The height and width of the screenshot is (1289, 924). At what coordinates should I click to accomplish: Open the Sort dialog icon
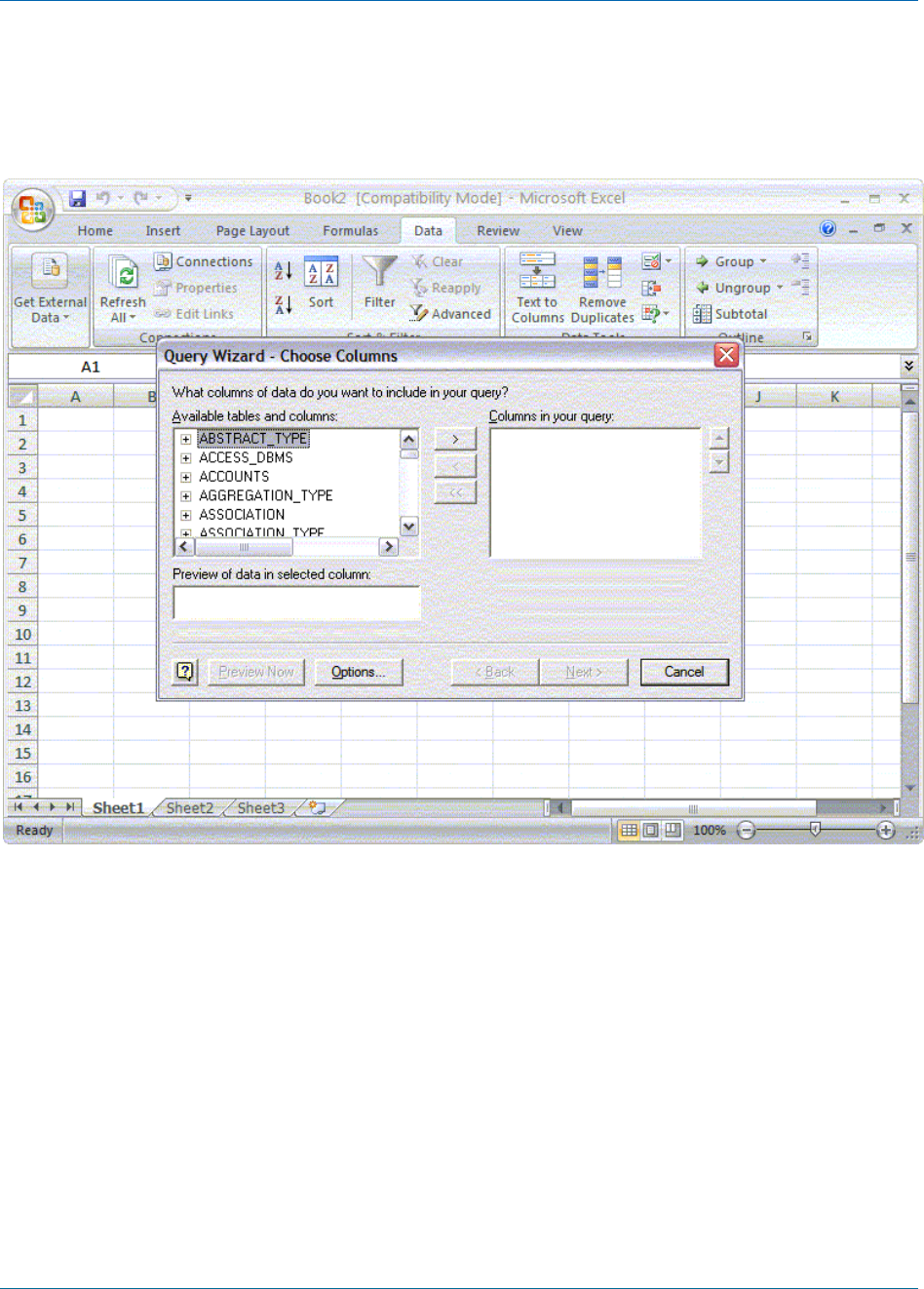pyautogui.click(x=321, y=273)
